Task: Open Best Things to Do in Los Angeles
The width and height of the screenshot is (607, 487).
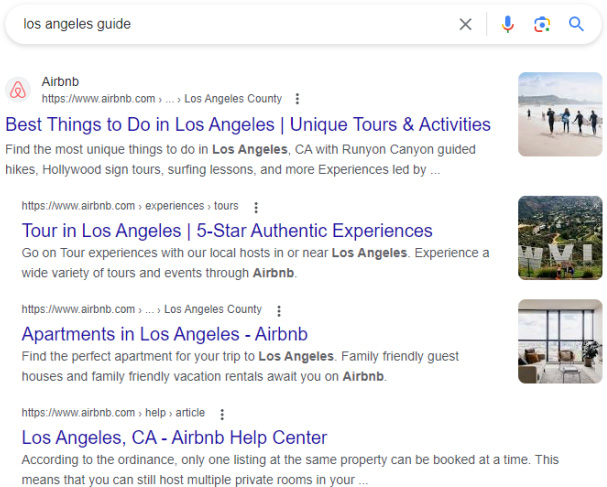Action: point(248,125)
